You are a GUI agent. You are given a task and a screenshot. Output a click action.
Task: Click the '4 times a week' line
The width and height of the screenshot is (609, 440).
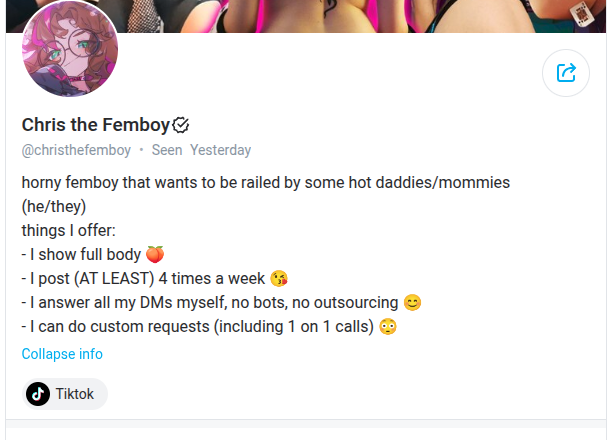pos(155,278)
